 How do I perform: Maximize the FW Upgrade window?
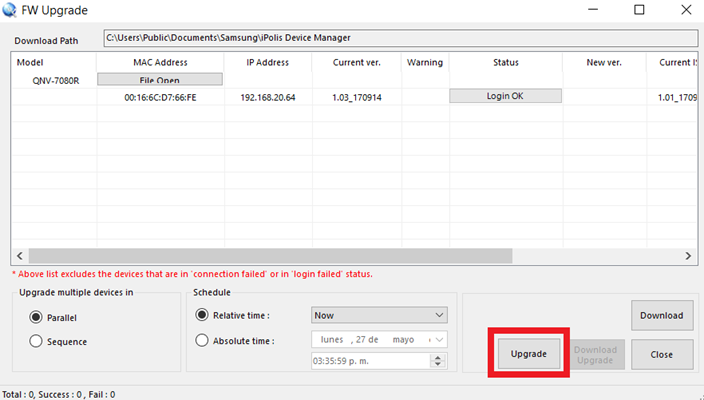(639, 9)
